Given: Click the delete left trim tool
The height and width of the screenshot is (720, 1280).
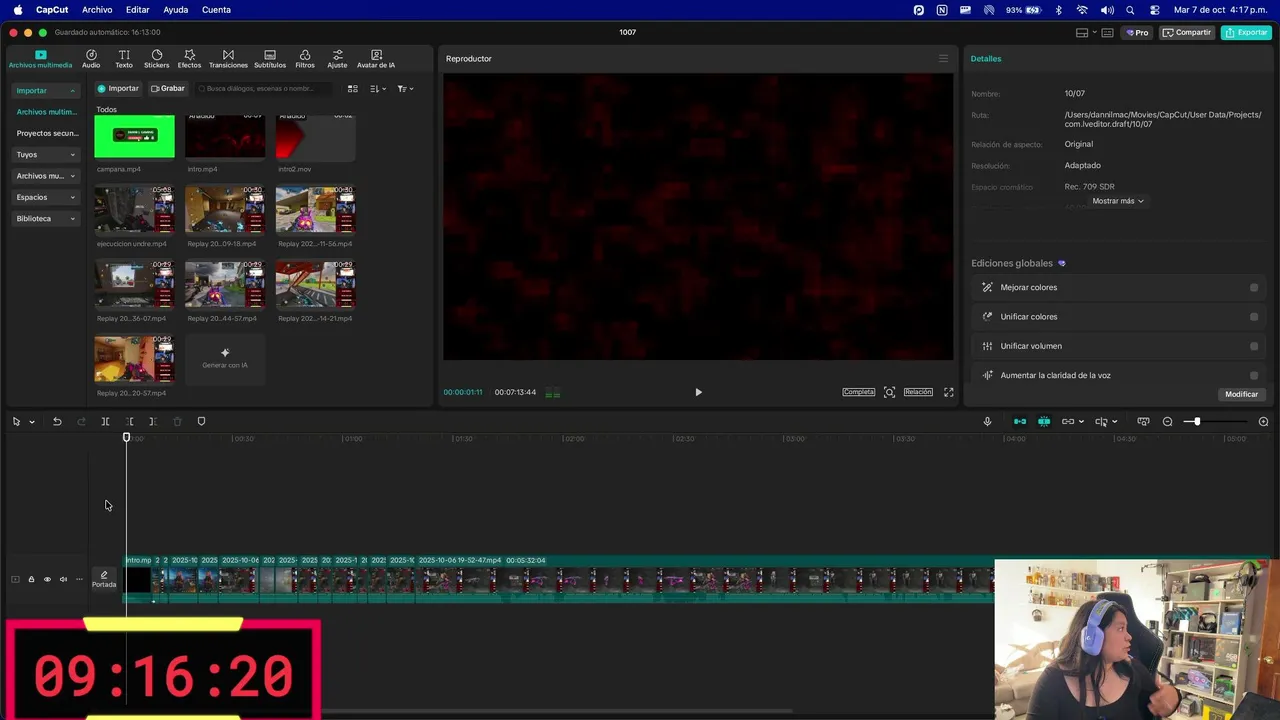Looking at the screenshot, I should tap(129, 422).
